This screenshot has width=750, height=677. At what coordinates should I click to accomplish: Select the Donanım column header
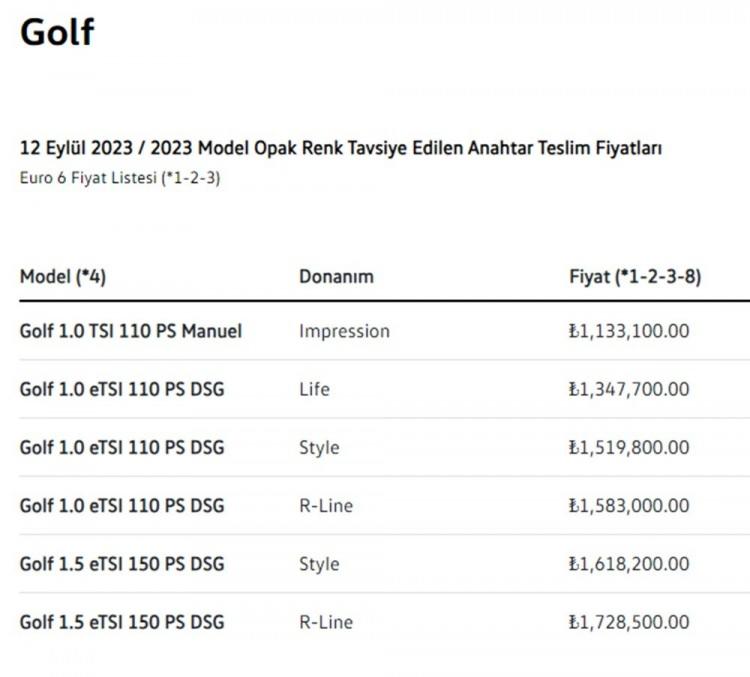[x=336, y=277]
